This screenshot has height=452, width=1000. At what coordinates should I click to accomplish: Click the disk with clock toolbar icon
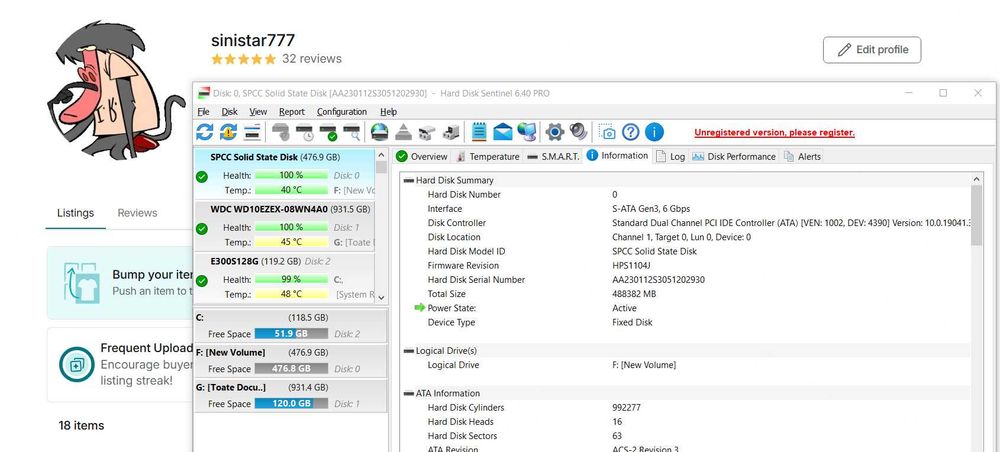305,132
